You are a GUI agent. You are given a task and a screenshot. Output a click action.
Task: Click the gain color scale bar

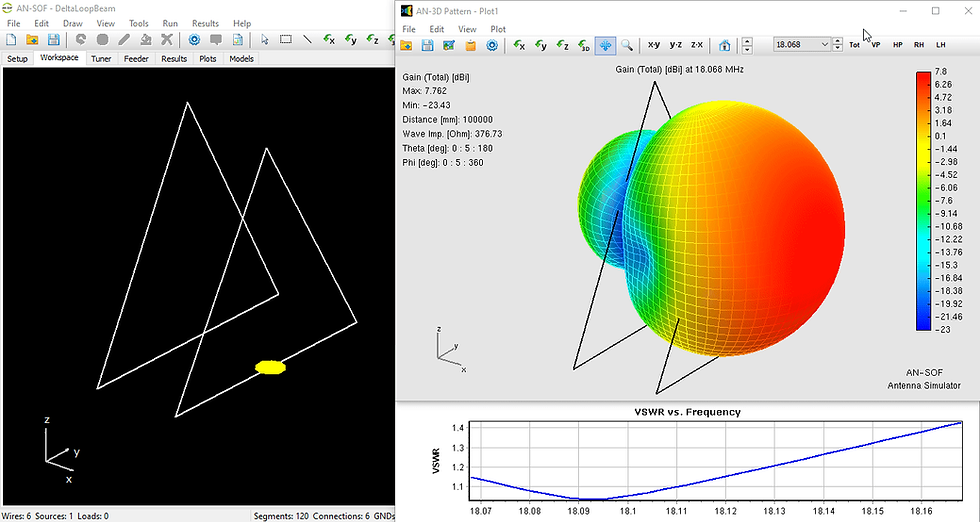pyautogui.click(x=923, y=201)
